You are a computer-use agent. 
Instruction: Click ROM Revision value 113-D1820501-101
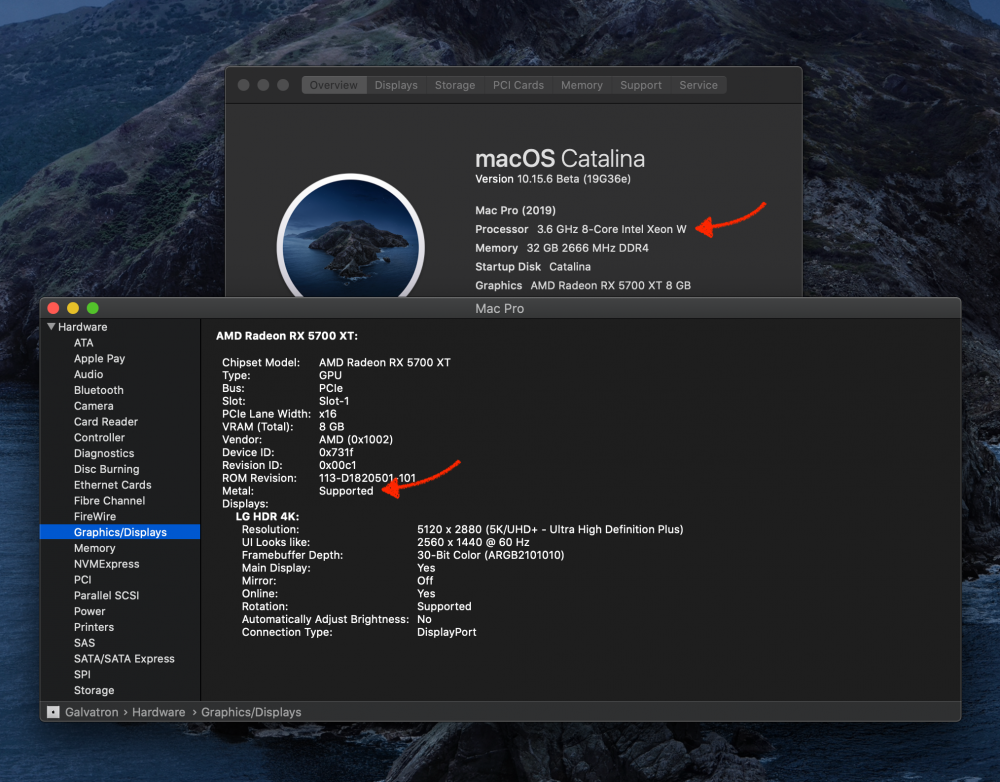[367, 478]
